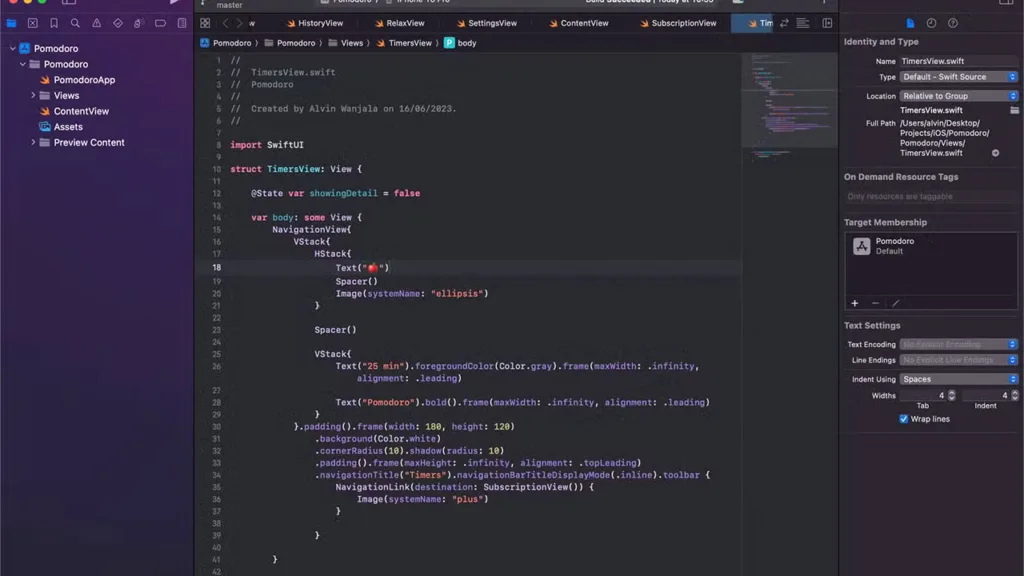The height and width of the screenshot is (576, 1024).
Task: Edit the Name field TimersView.swift
Action: coord(959,61)
